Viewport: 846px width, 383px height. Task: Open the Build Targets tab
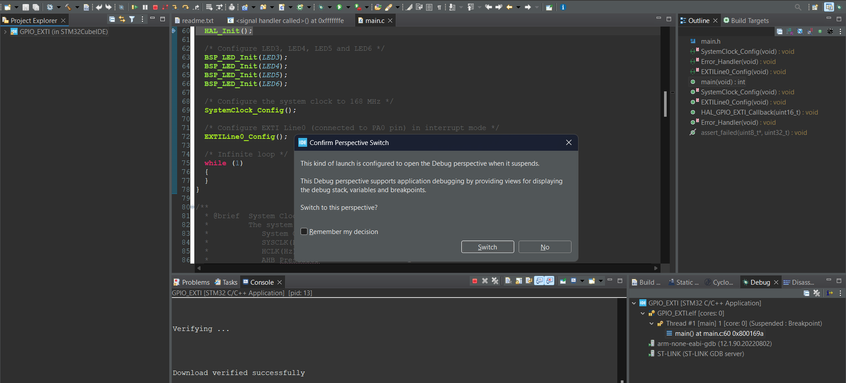click(x=746, y=20)
